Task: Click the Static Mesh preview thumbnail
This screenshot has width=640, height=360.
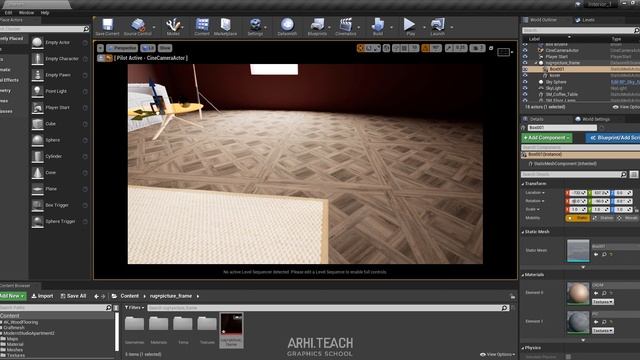Action: point(578,250)
